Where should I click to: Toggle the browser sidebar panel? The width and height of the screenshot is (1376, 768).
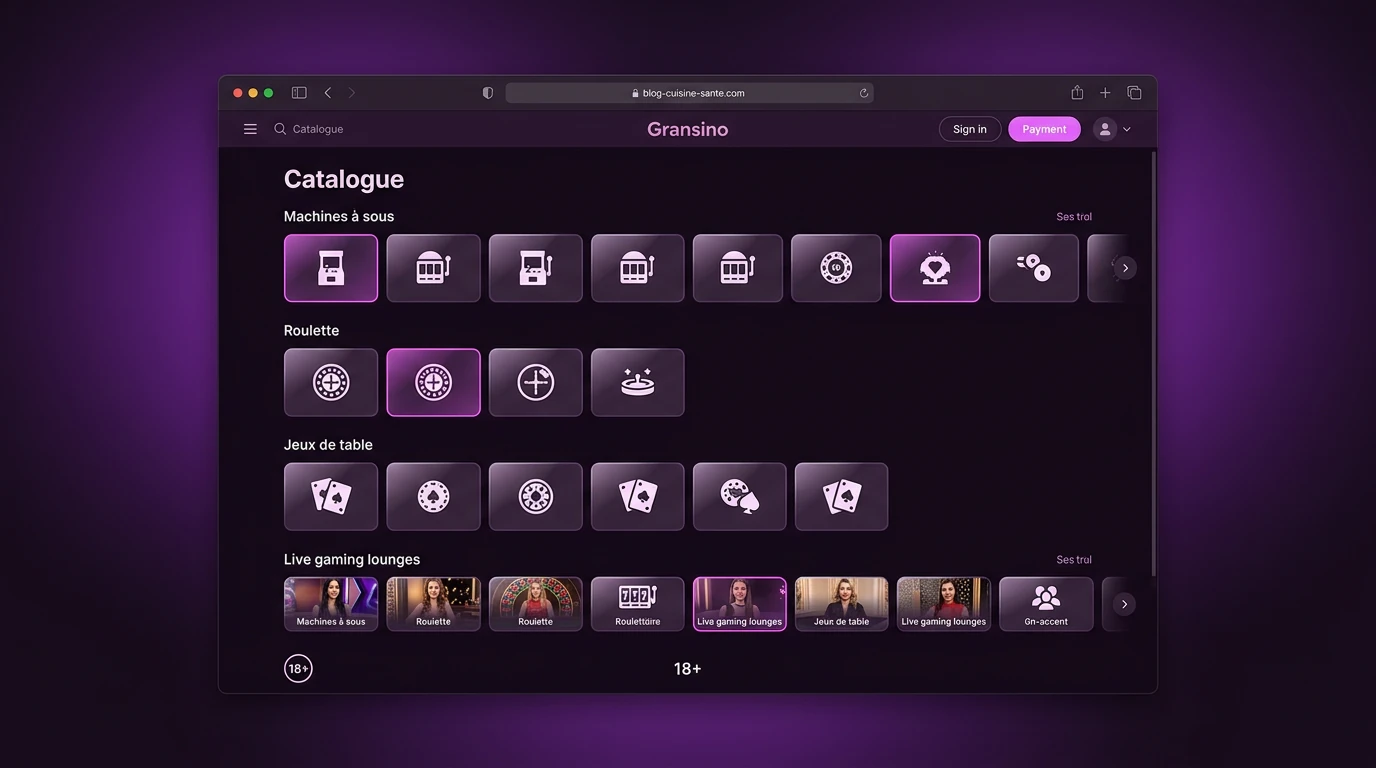299,93
